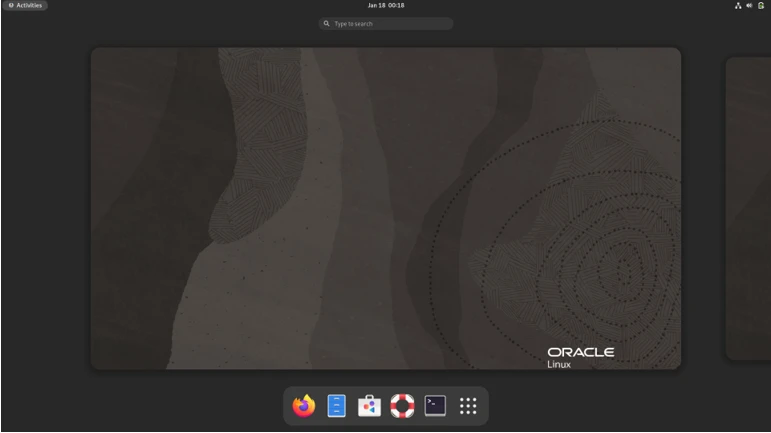Viewport: 771px width, 433px height.
Task: Switch to the second workspace preview
Action: click(x=748, y=208)
